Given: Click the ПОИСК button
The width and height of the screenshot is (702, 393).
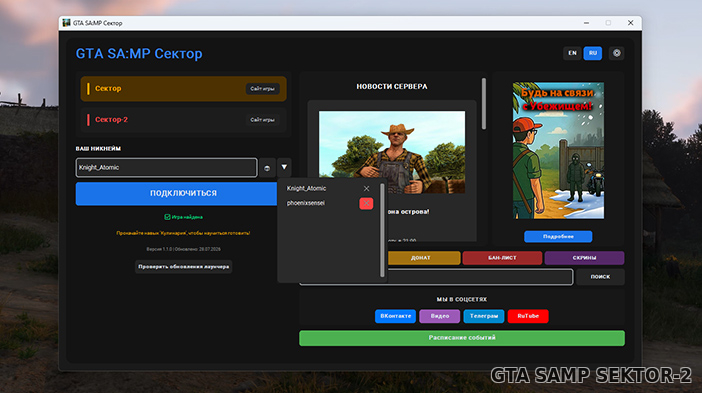Looking at the screenshot, I should click(x=600, y=277).
